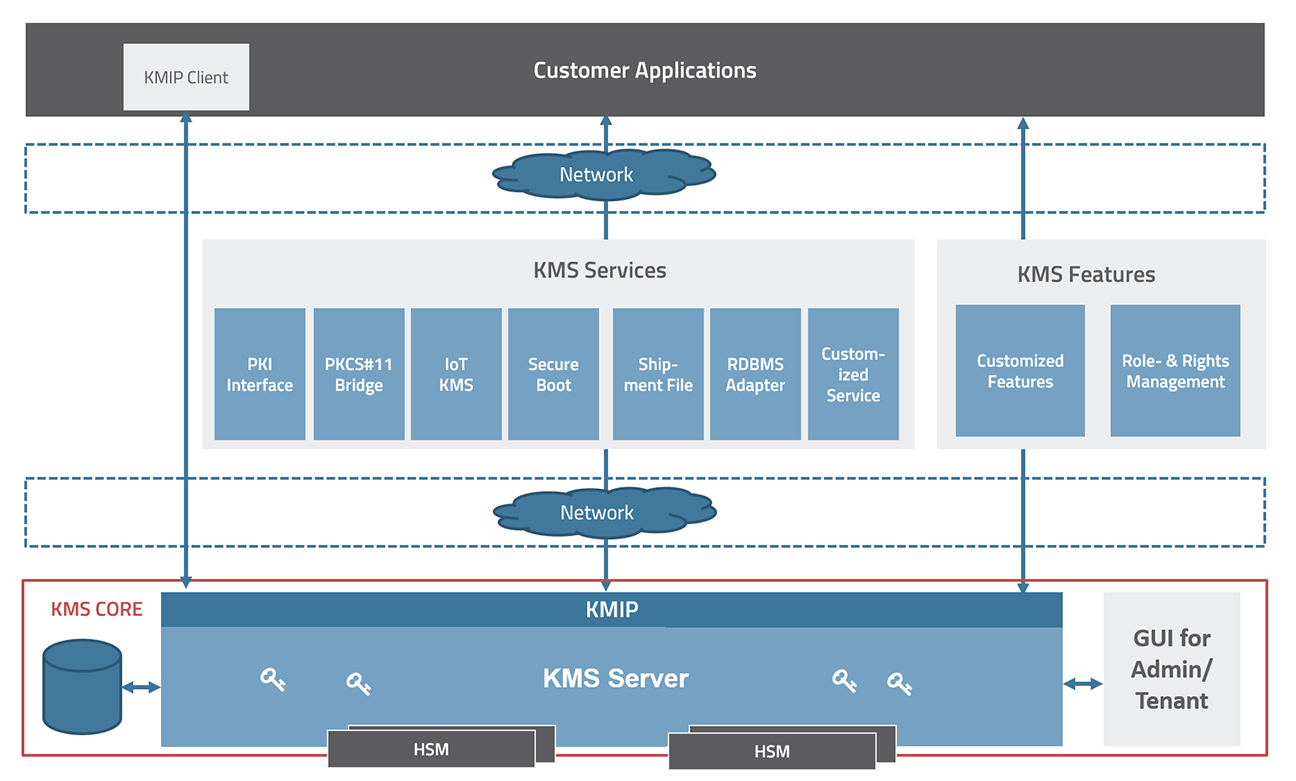Click the upper Network cloud icon
Image resolution: width=1296 pixels, height=781 pixels.
604,174
